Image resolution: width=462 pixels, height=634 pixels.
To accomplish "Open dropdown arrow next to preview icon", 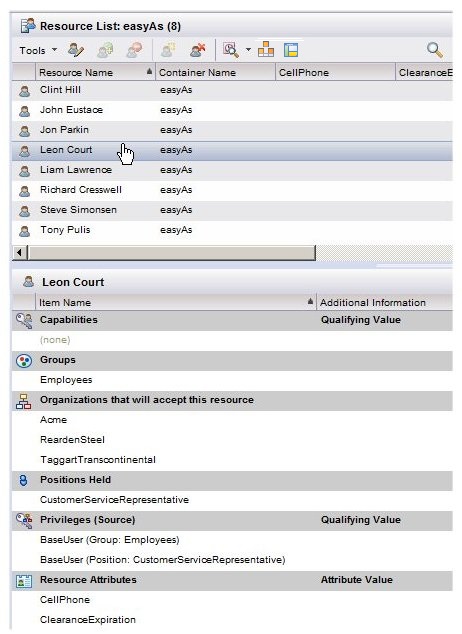I will point(248,50).
